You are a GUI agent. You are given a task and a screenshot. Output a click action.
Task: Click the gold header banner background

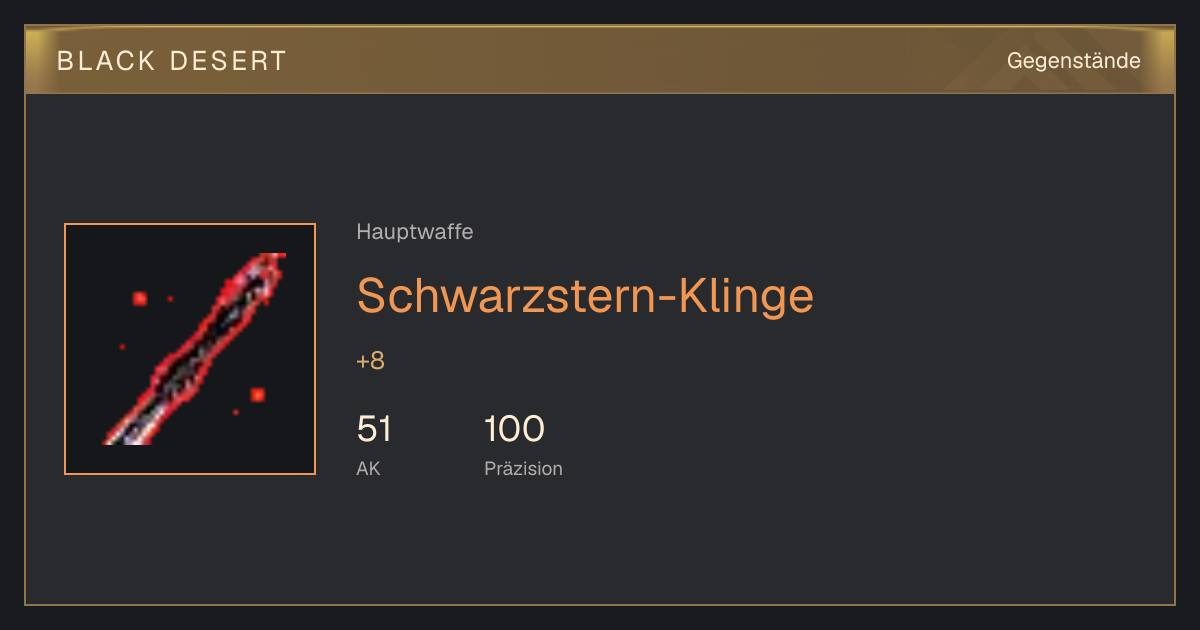pyautogui.click(x=600, y=61)
